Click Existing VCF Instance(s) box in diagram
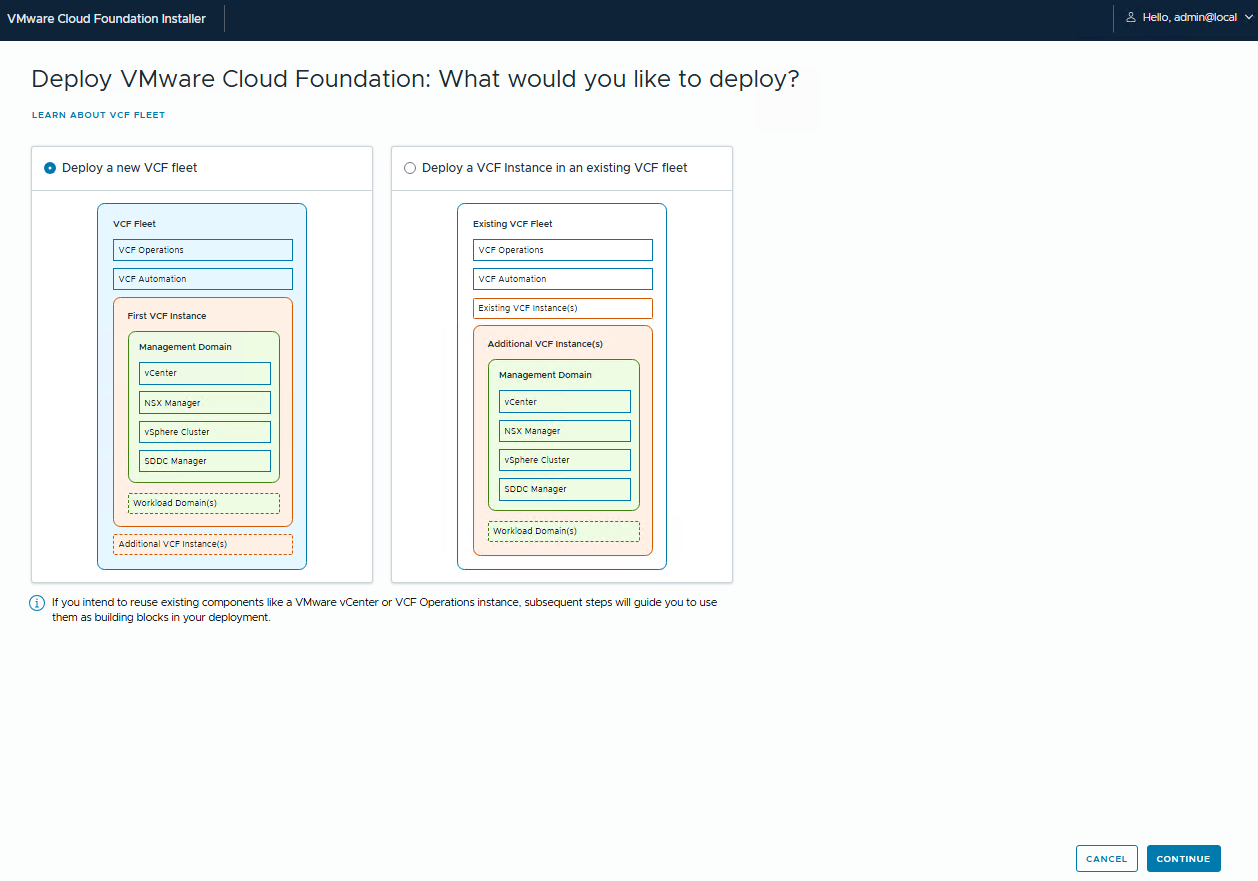 click(x=563, y=308)
